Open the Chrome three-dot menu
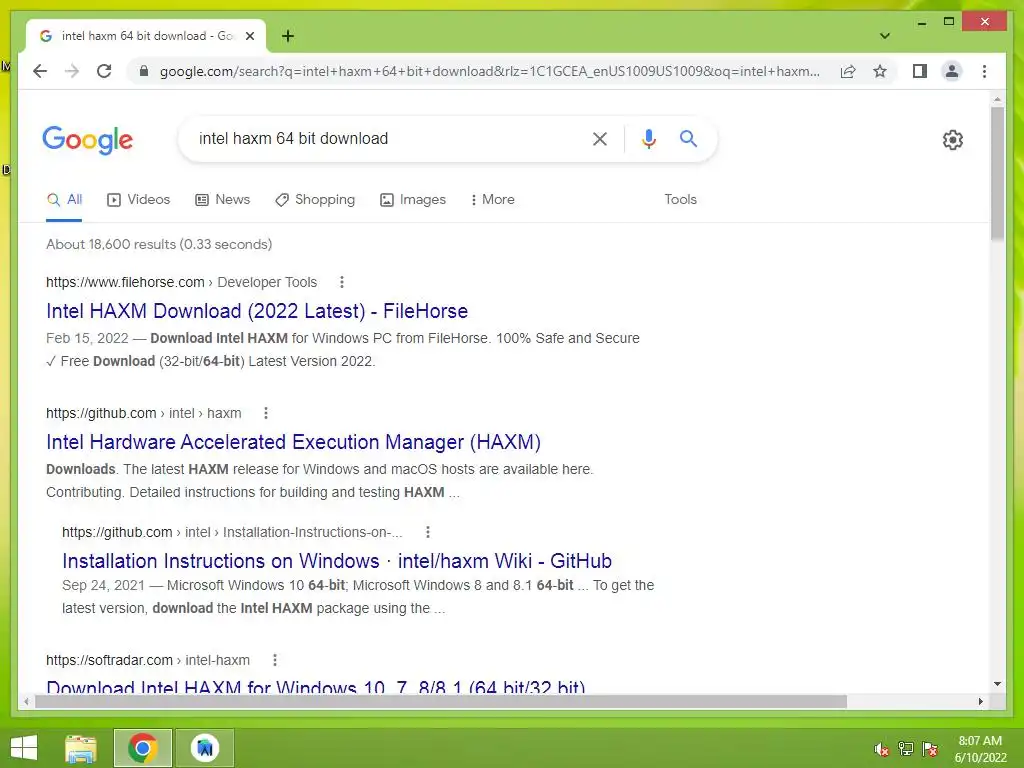The image size is (1024, 768). click(x=984, y=71)
